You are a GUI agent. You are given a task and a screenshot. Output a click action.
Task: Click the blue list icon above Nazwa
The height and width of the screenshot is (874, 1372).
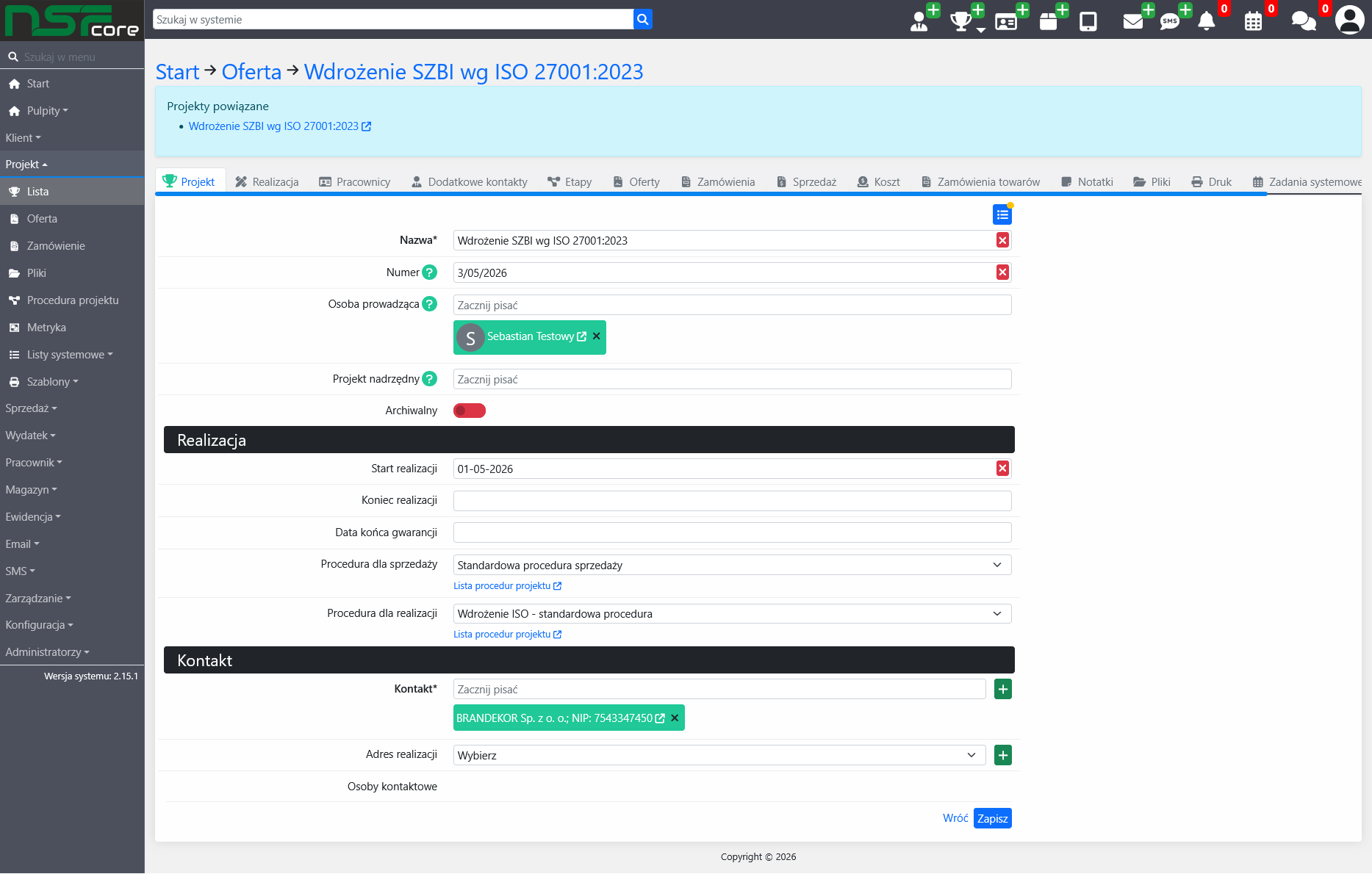(1002, 214)
